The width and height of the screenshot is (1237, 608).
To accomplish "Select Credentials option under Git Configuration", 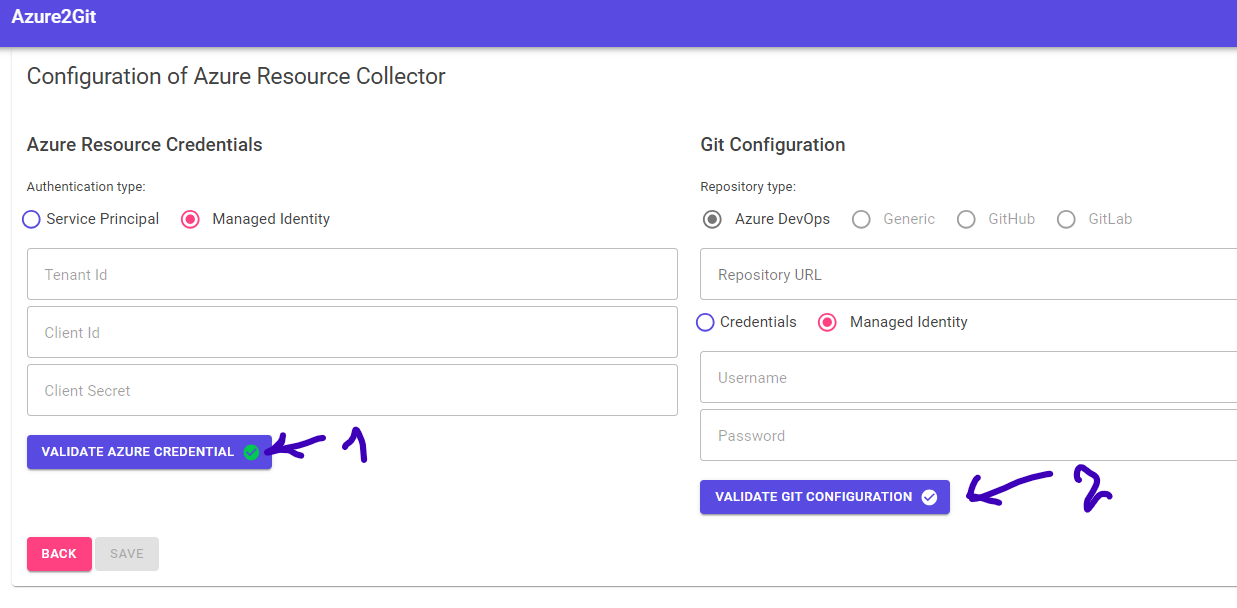I will tap(706, 322).
